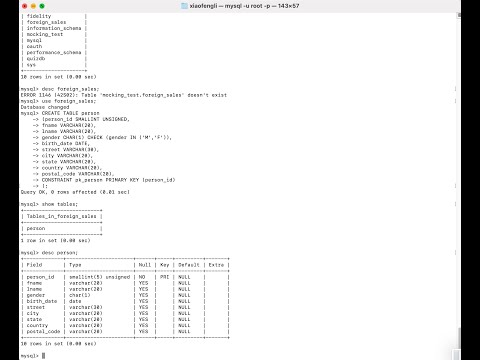Click the 'varchar(30)' type cell
Image resolution: width=480 pixels, height=360 pixels.
point(86,307)
